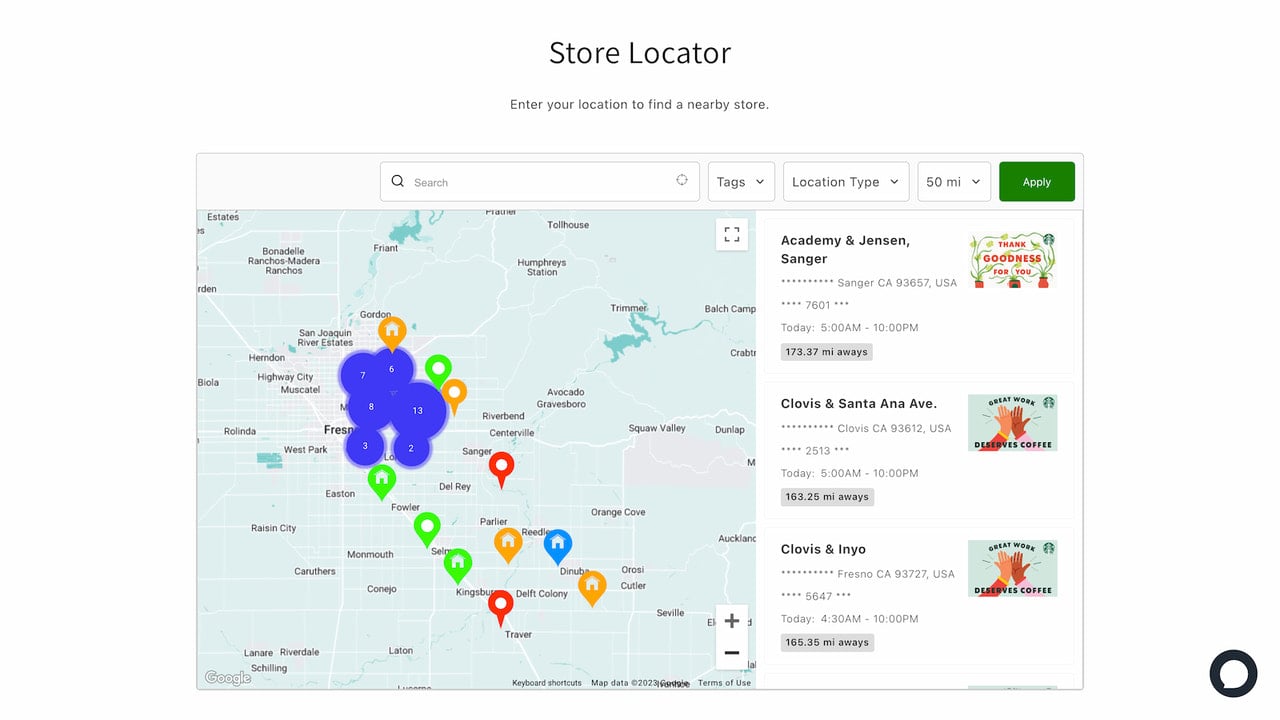This screenshot has width=1280, height=720.
Task: Change the 50 mi radius dropdown
Action: click(x=954, y=182)
